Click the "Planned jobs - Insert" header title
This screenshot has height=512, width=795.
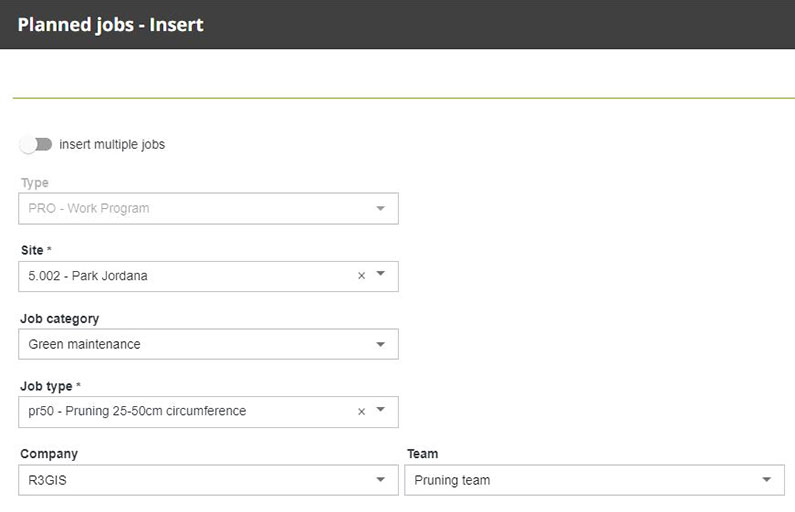pyautogui.click(x=110, y=24)
